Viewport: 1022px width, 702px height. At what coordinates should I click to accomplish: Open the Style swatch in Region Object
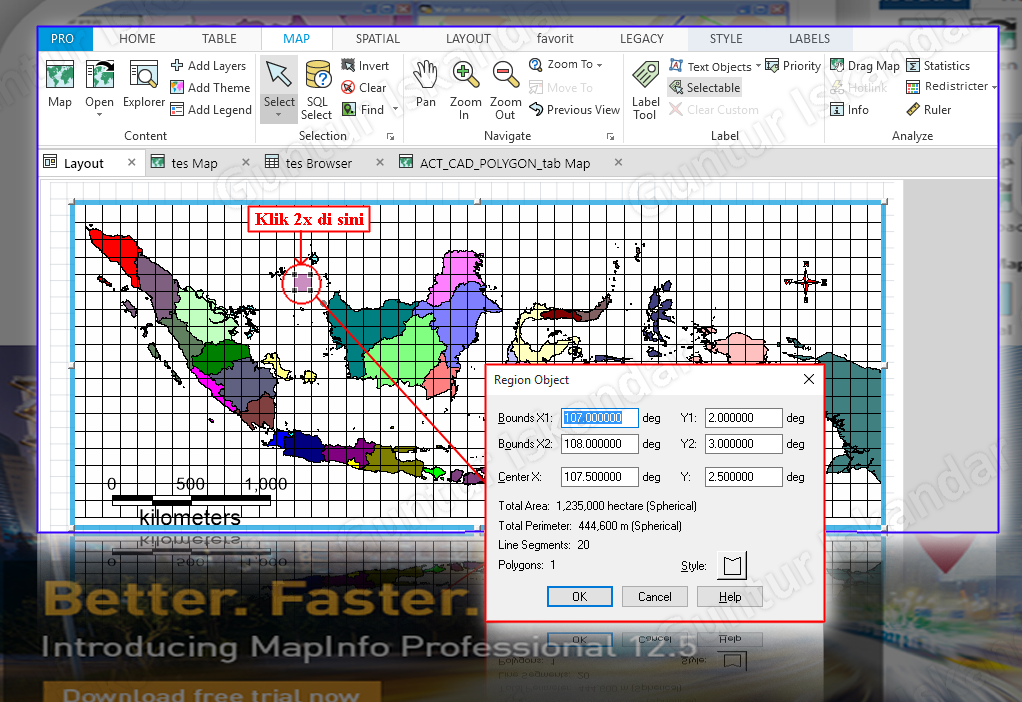(x=731, y=564)
